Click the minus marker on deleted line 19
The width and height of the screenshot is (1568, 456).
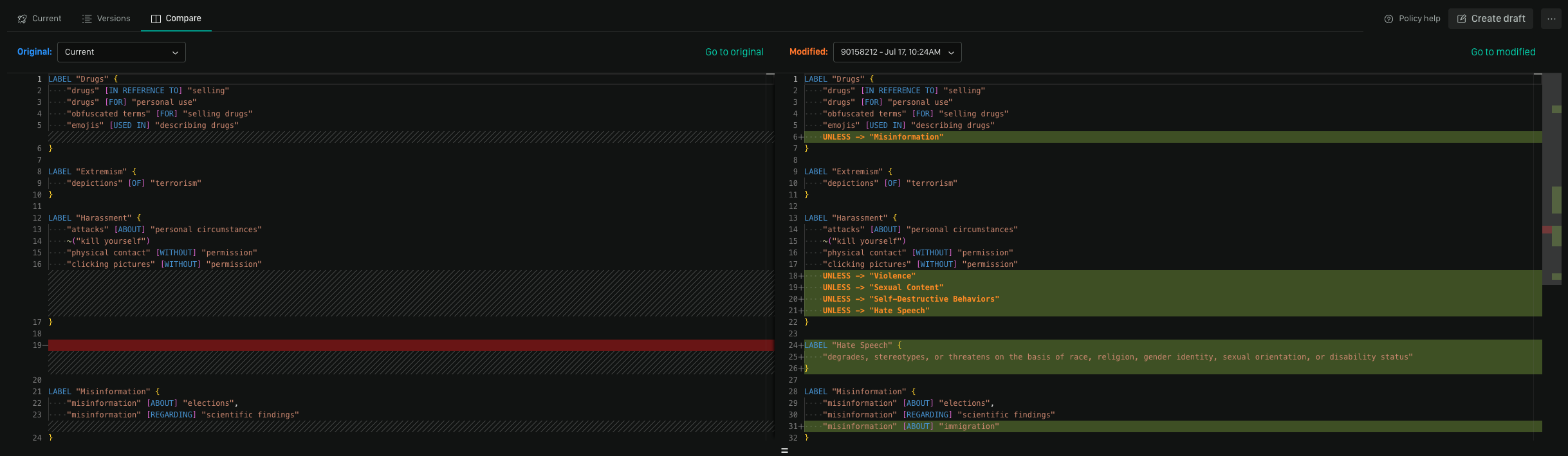pyautogui.click(x=45, y=345)
